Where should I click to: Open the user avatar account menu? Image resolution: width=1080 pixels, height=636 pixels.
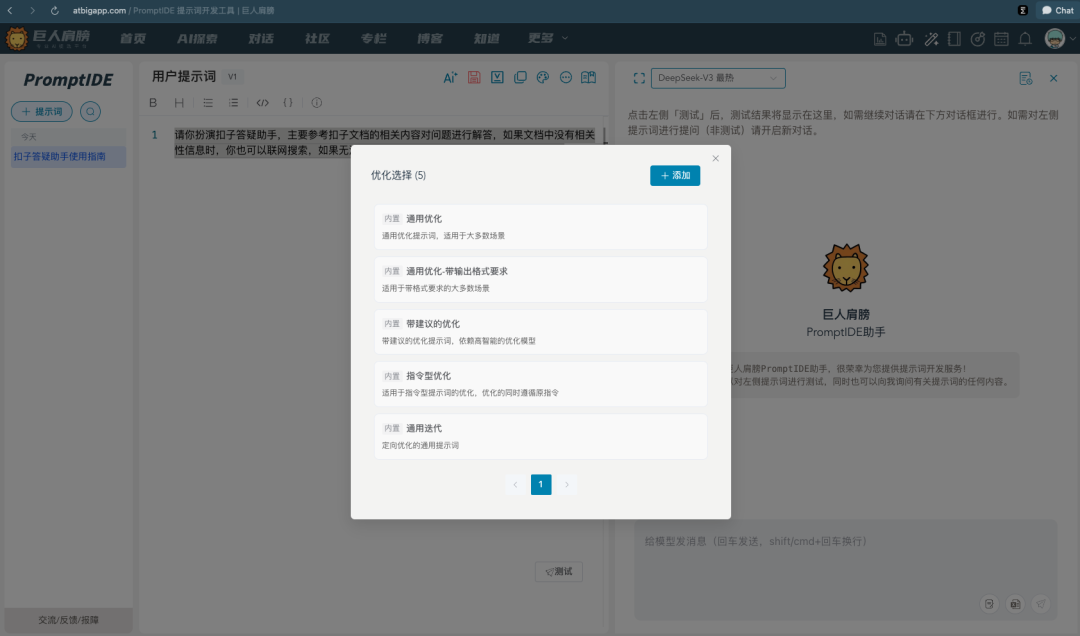pyautogui.click(x=1058, y=39)
